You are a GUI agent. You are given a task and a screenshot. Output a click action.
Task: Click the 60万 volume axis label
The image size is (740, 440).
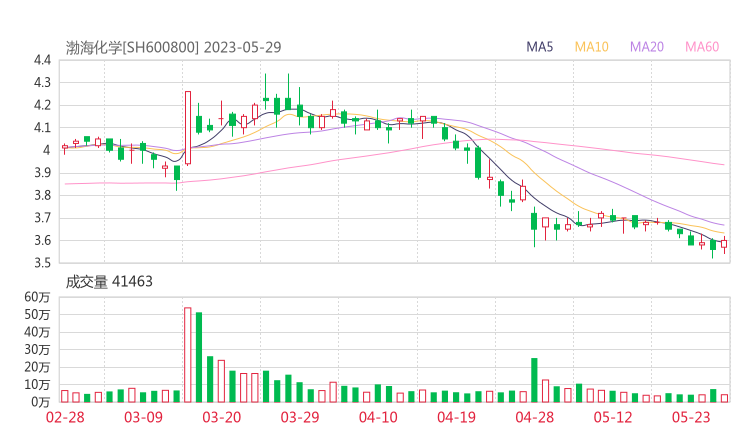pos(37,297)
